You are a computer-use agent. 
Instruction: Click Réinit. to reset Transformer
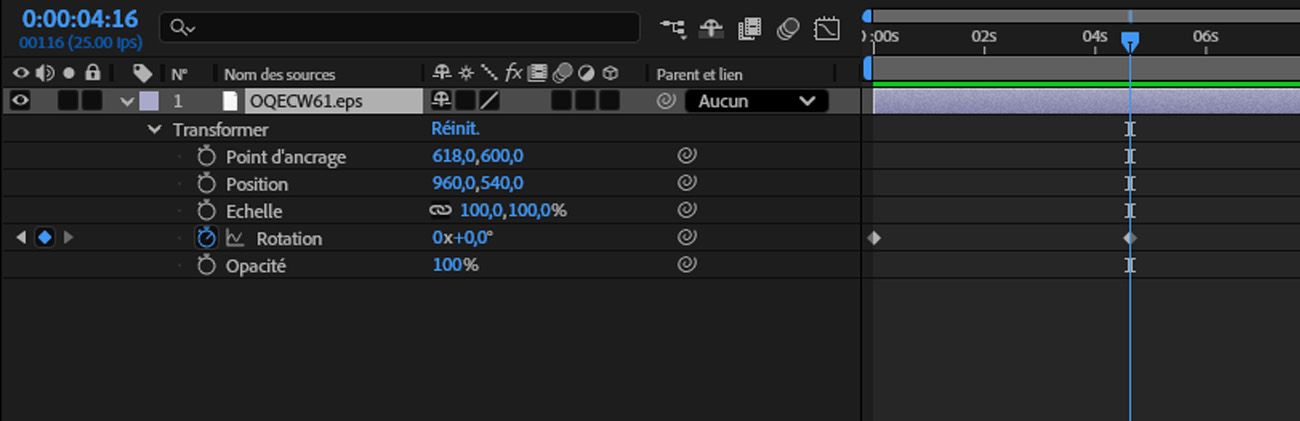(x=456, y=129)
